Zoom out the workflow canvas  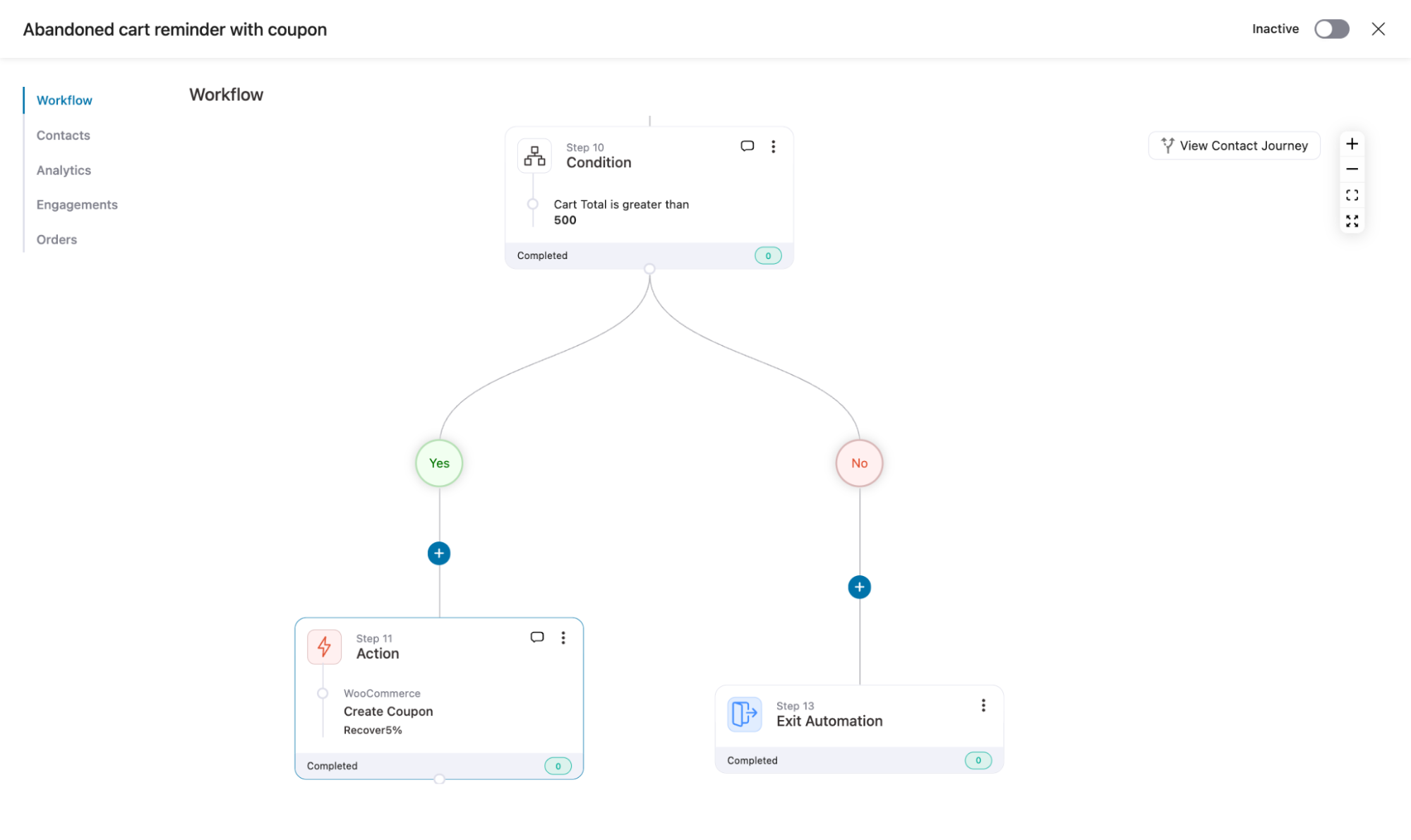click(x=1352, y=169)
